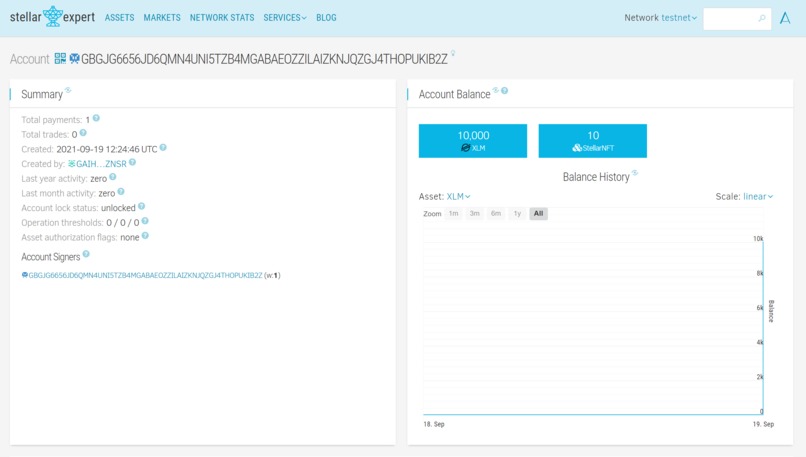806x457 pixels.
Task: Open the Albedo login icon at top right
Action: tap(785, 18)
